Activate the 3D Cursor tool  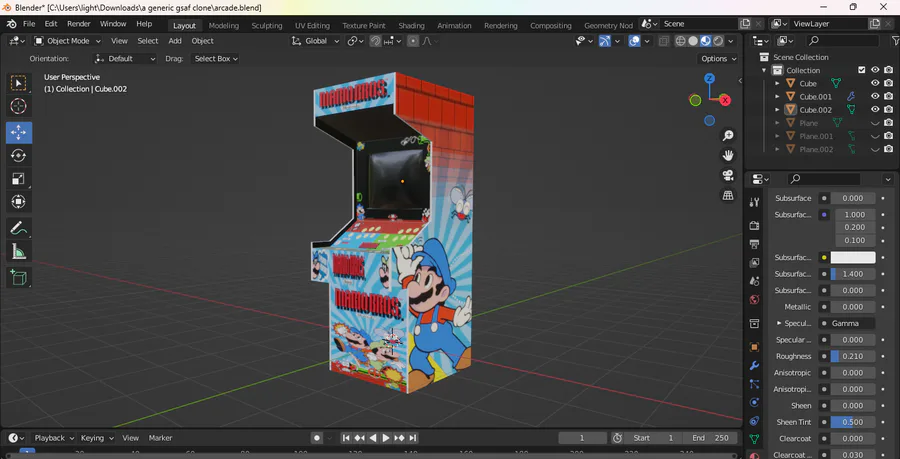pos(18,106)
